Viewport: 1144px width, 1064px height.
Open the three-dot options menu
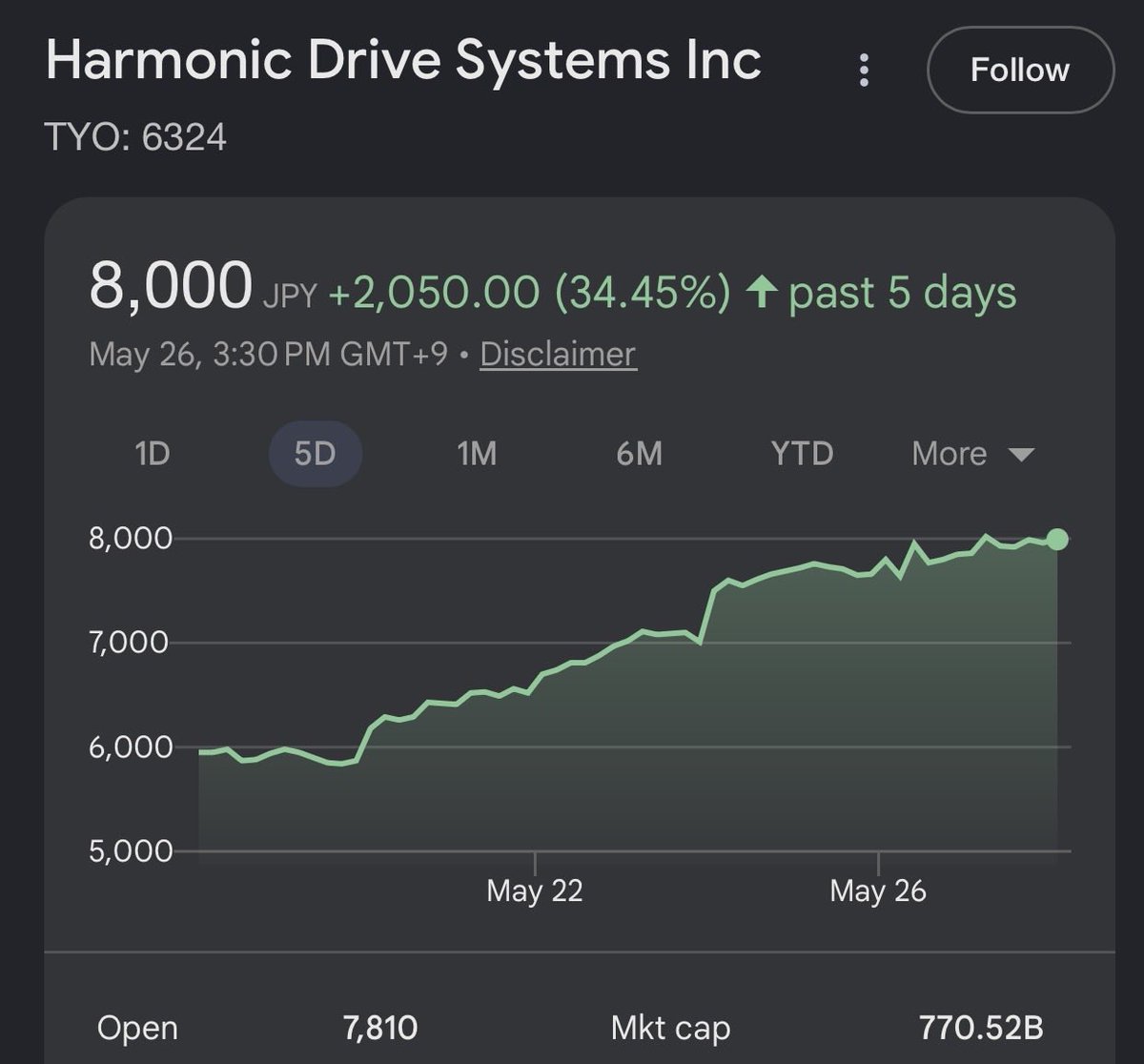click(x=864, y=71)
